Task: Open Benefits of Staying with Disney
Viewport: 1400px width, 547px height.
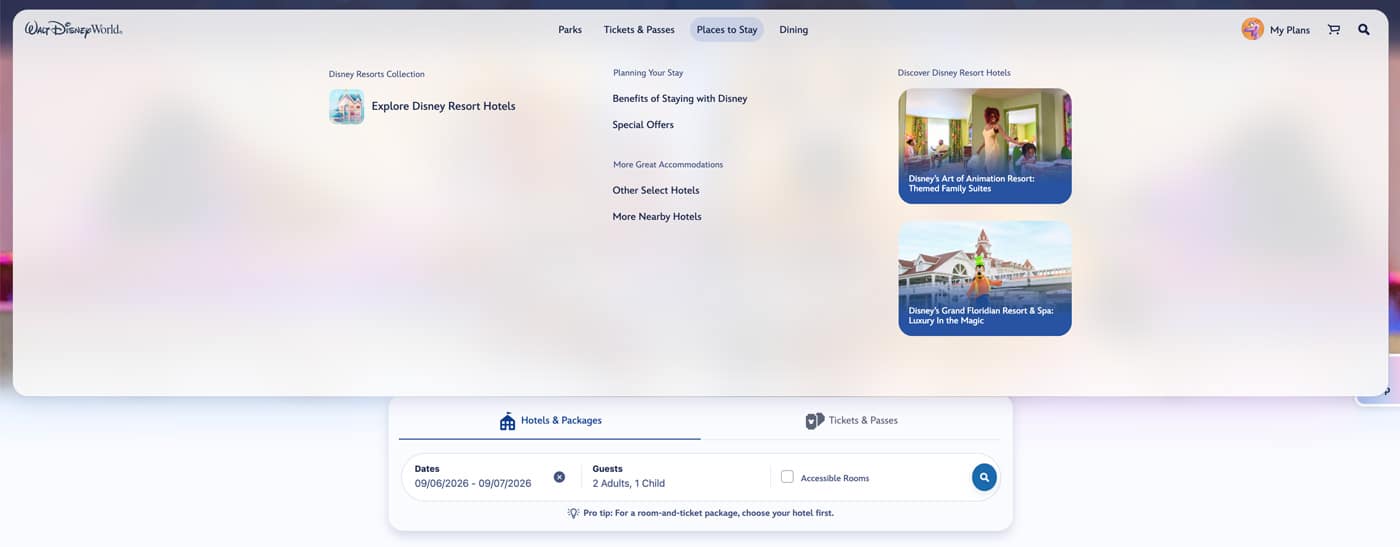Action: tap(680, 99)
